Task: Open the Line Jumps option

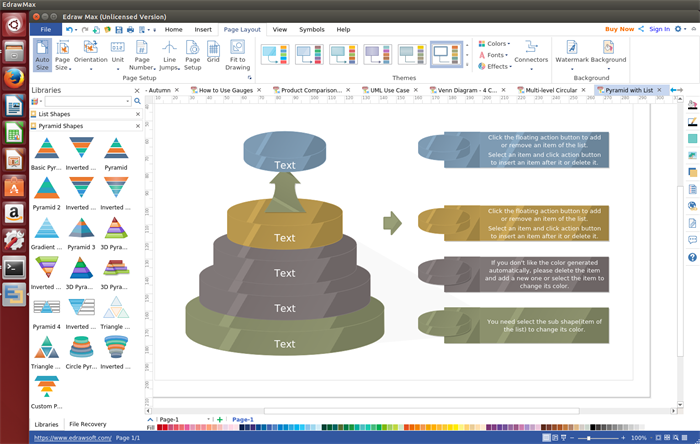Action: [x=169, y=53]
